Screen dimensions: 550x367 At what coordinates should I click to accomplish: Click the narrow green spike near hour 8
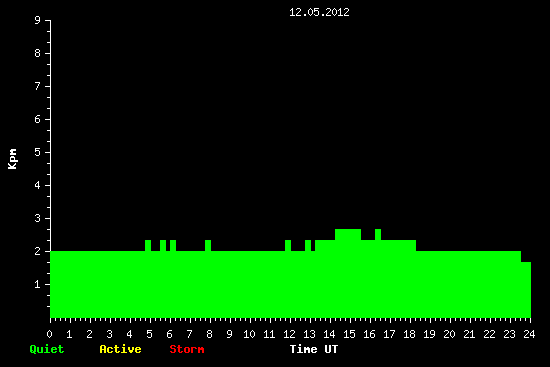pyautogui.click(x=208, y=246)
